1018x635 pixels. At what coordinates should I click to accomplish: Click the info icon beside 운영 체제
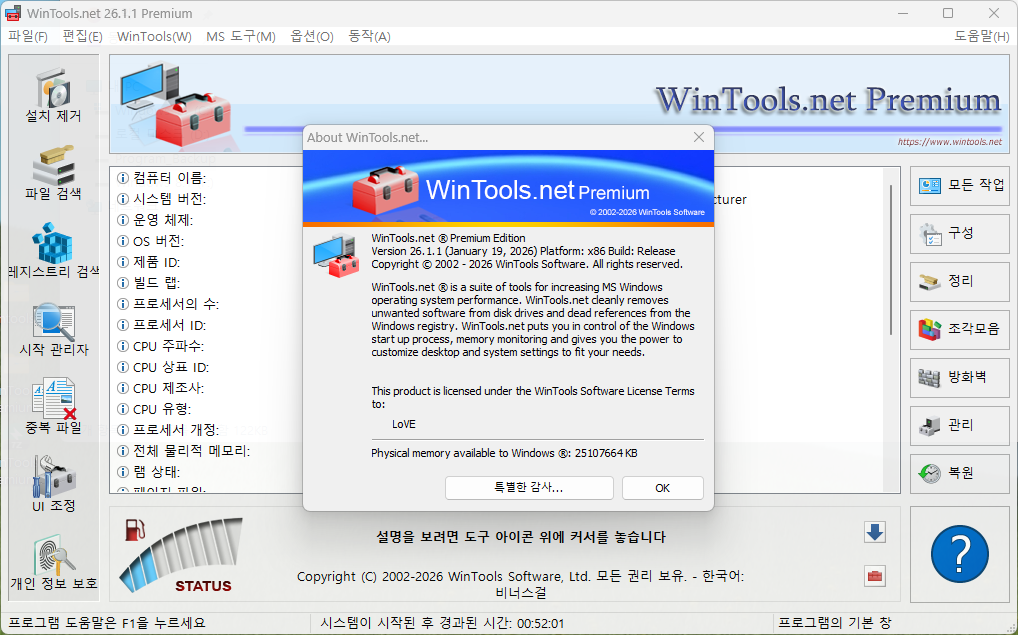pos(123,220)
